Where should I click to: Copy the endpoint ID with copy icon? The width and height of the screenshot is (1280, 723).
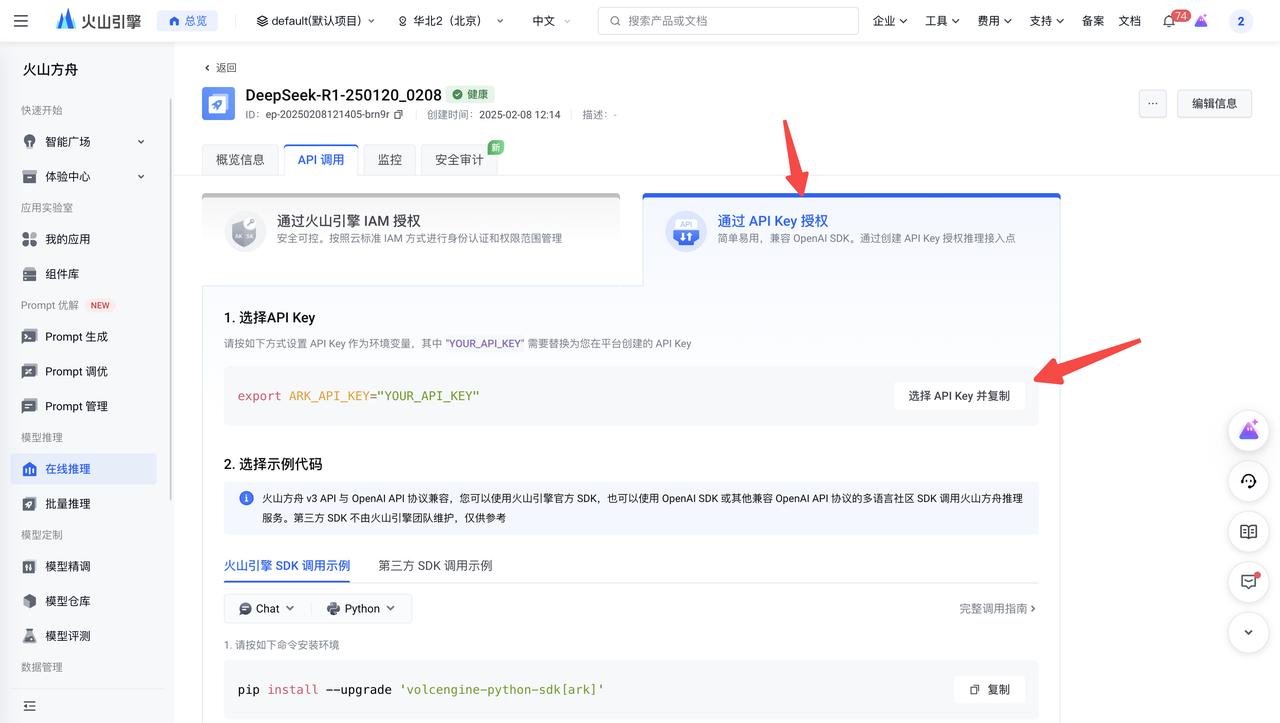point(399,115)
